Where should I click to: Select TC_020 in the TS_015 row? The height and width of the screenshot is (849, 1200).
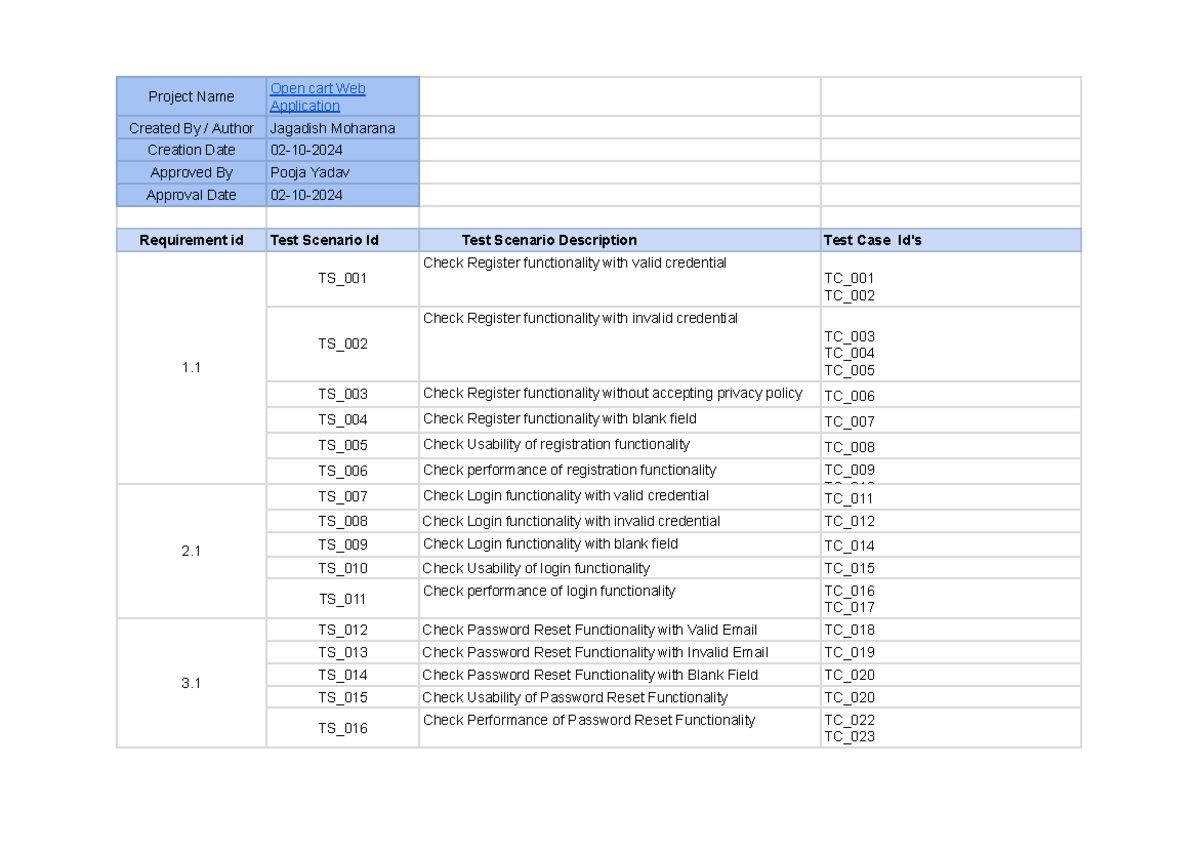coord(849,698)
